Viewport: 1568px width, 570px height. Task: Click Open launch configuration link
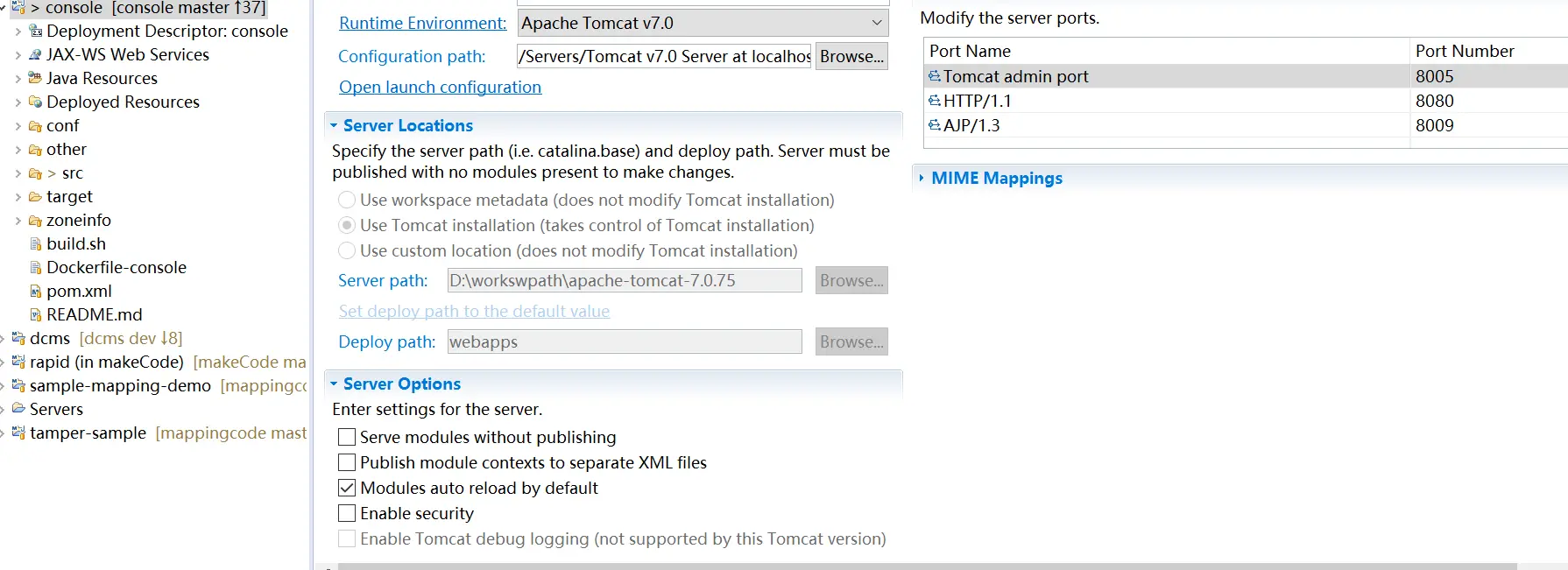(x=440, y=87)
